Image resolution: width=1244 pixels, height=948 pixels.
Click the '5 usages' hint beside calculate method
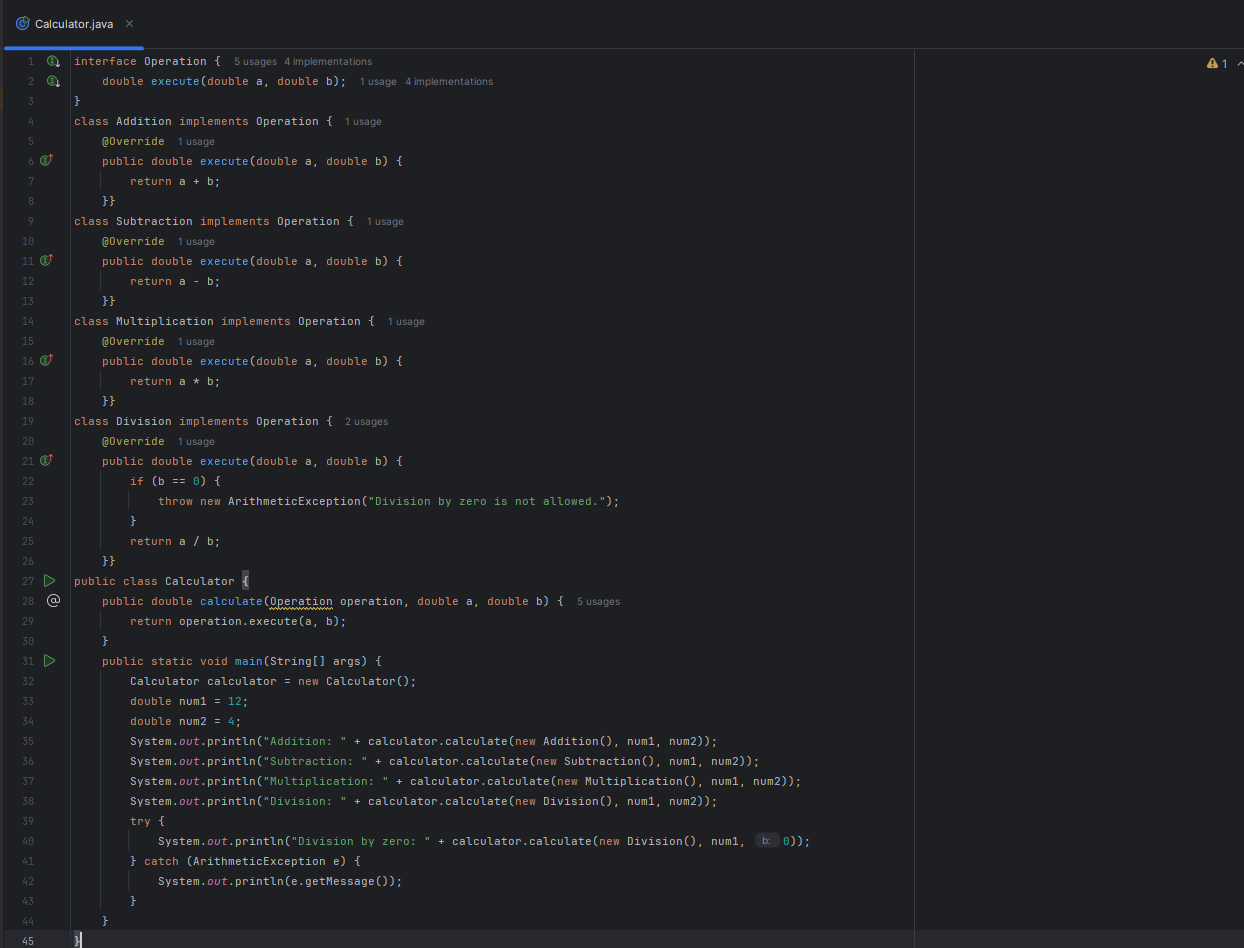(x=598, y=602)
